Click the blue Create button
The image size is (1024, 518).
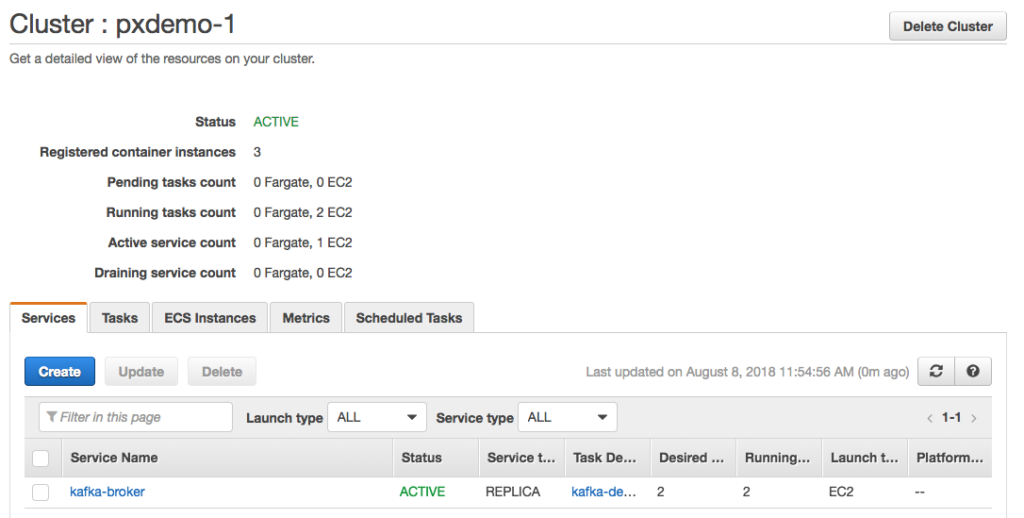click(x=60, y=371)
